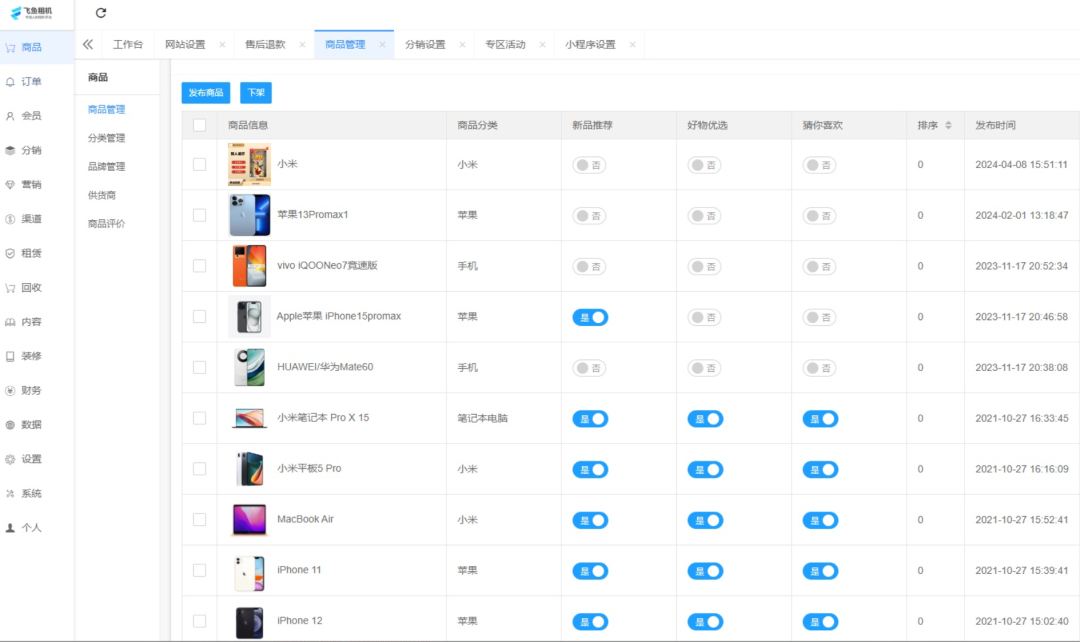This screenshot has width=1080, height=642.
Task: Open 内容 in the left sidebar
Action: coord(31,322)
